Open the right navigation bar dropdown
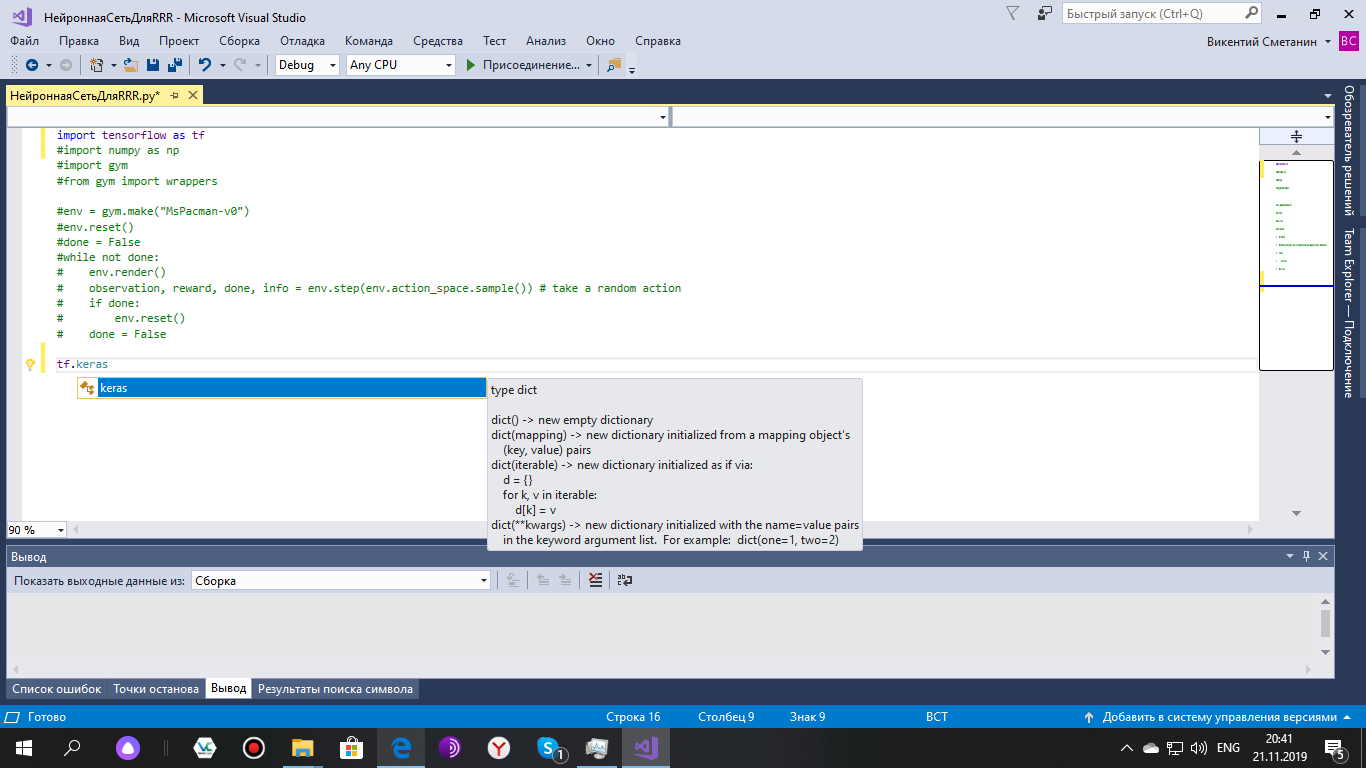The width and height of the screenshot is (1366, 768). (x=1328, y=117)
